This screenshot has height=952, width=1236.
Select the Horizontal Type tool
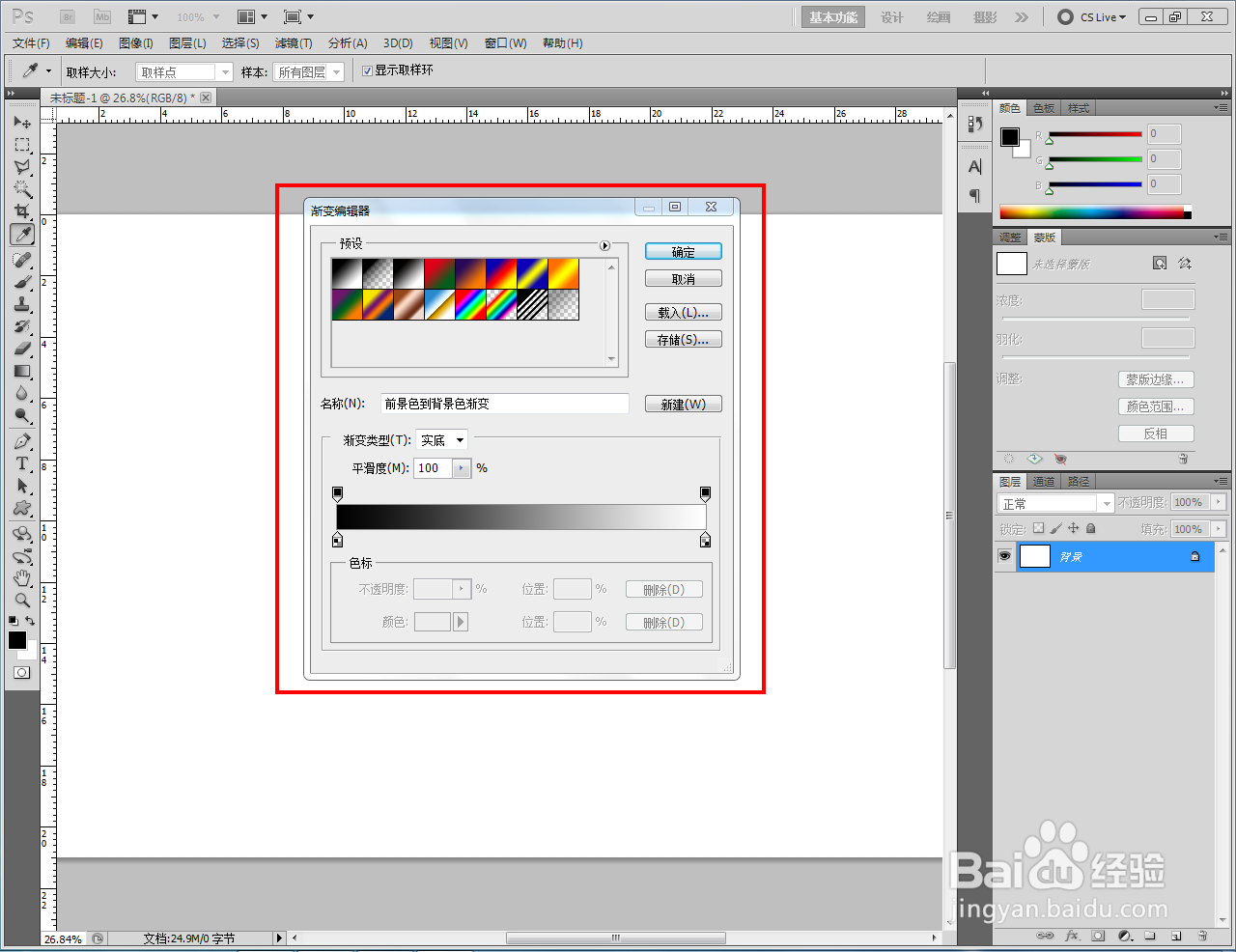[22, 463]
